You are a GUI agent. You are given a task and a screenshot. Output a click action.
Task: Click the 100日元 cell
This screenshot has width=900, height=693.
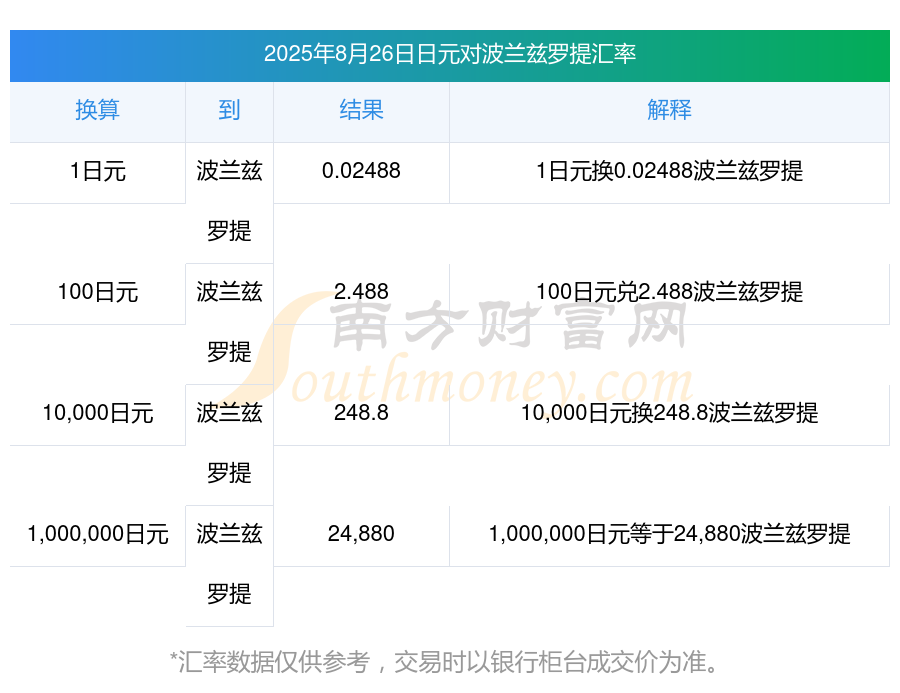point(98,292)
